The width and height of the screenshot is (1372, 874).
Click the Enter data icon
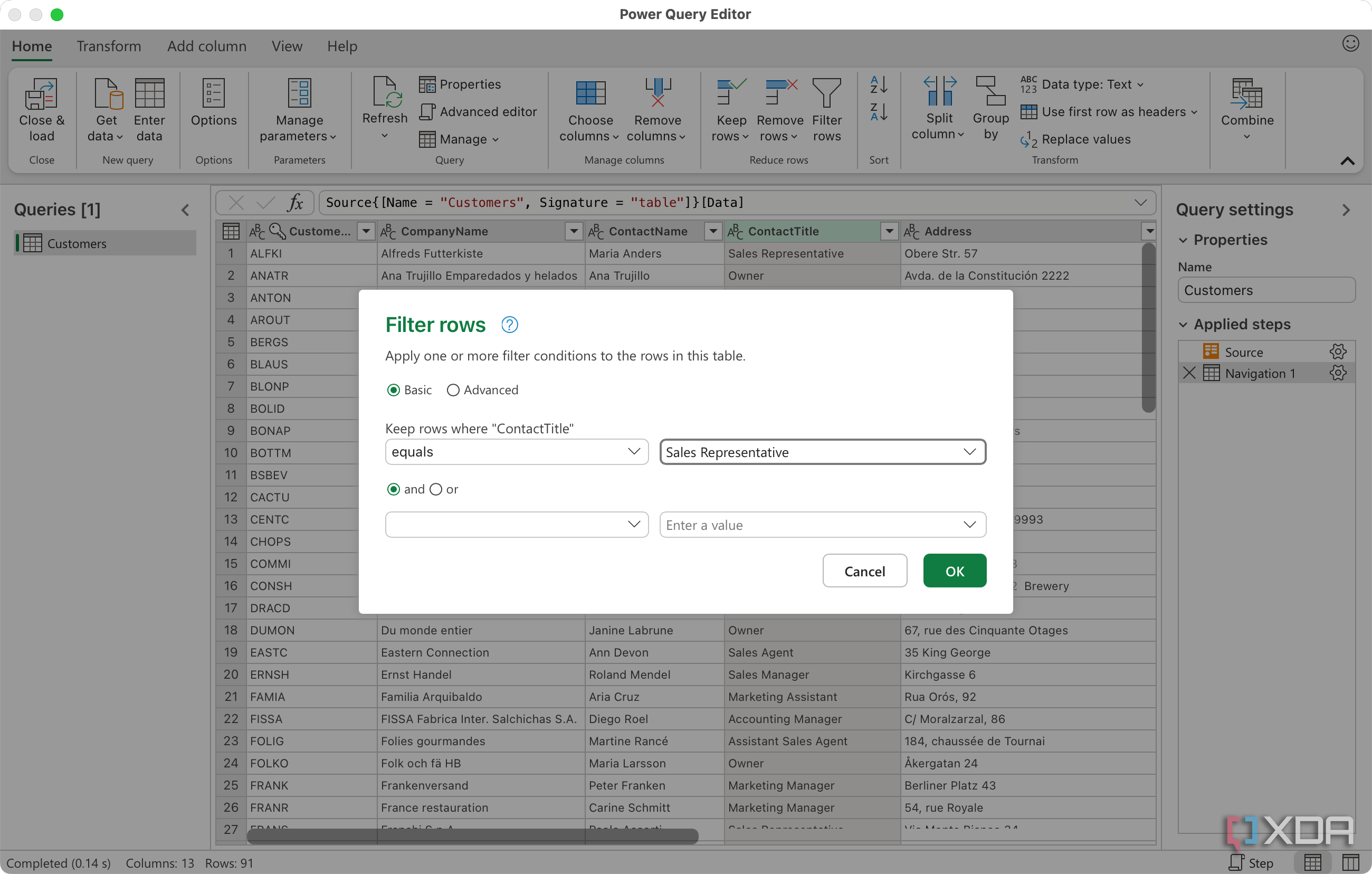pos(149,93)
